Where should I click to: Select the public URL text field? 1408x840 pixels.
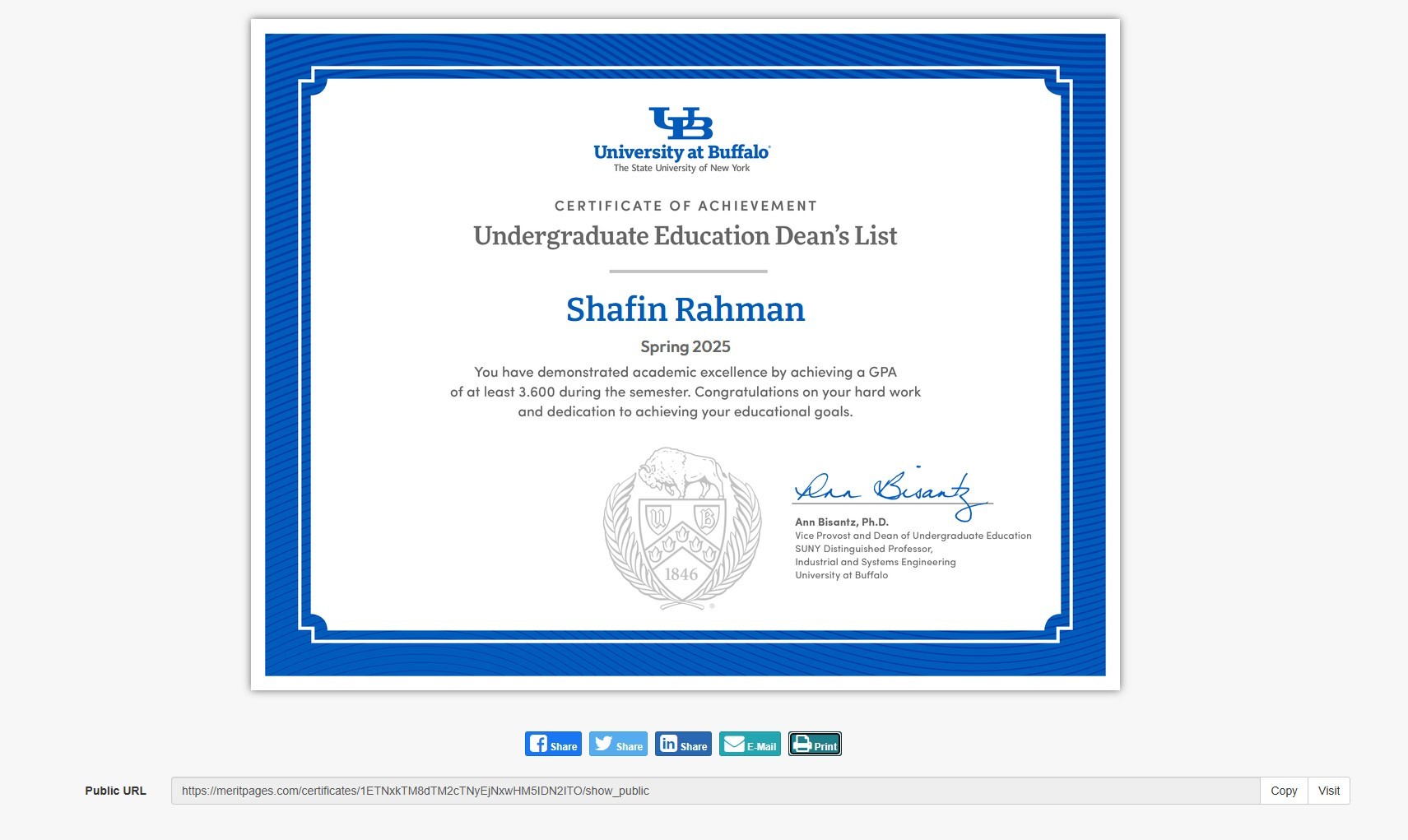pos(716,791)
